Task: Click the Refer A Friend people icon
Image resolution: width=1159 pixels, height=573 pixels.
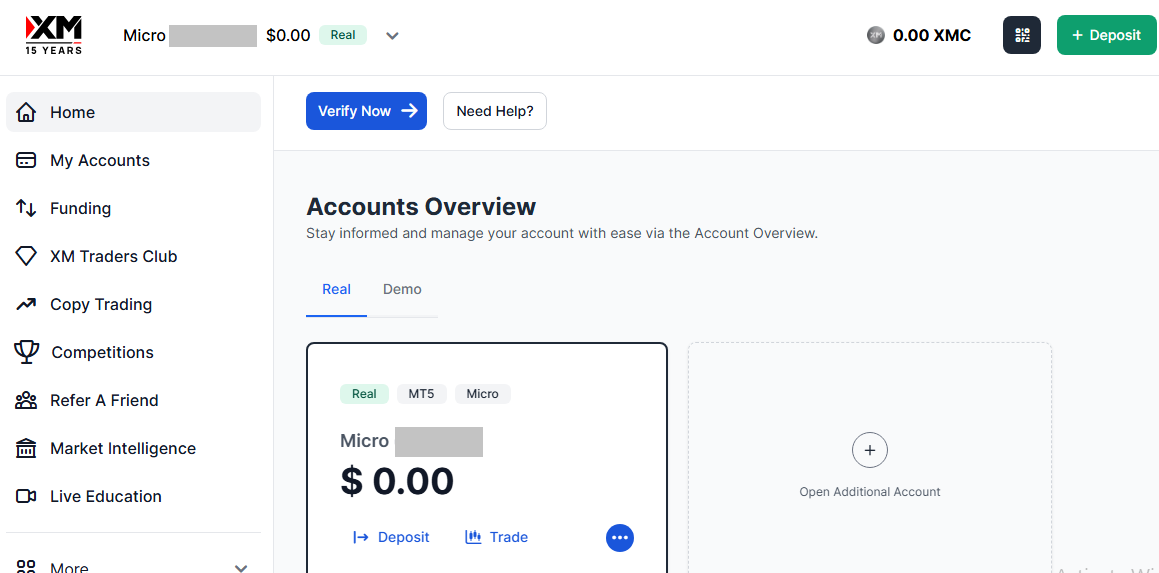Action: [x=27, y=400]
